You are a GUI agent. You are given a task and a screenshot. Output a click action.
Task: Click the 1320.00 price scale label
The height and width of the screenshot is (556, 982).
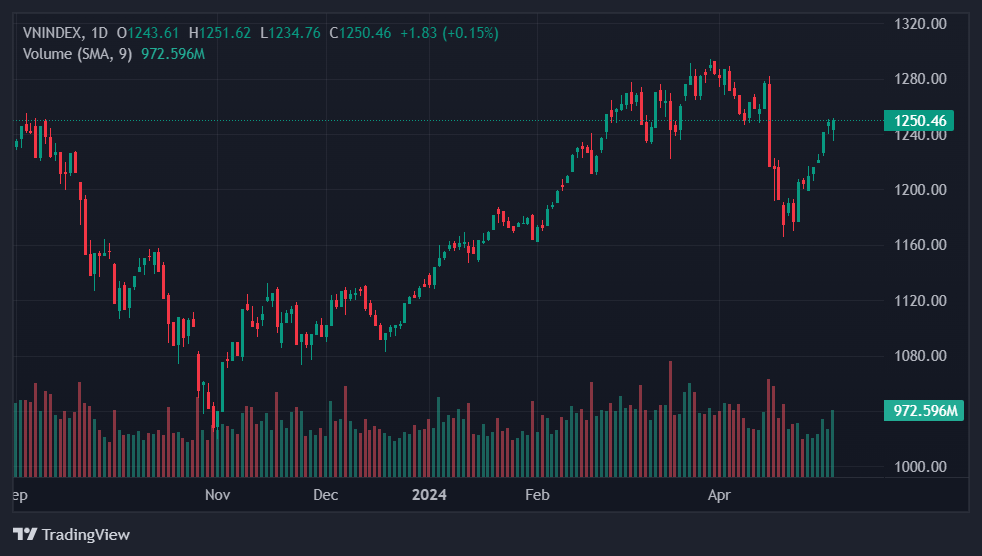click(x=919, y=23)
